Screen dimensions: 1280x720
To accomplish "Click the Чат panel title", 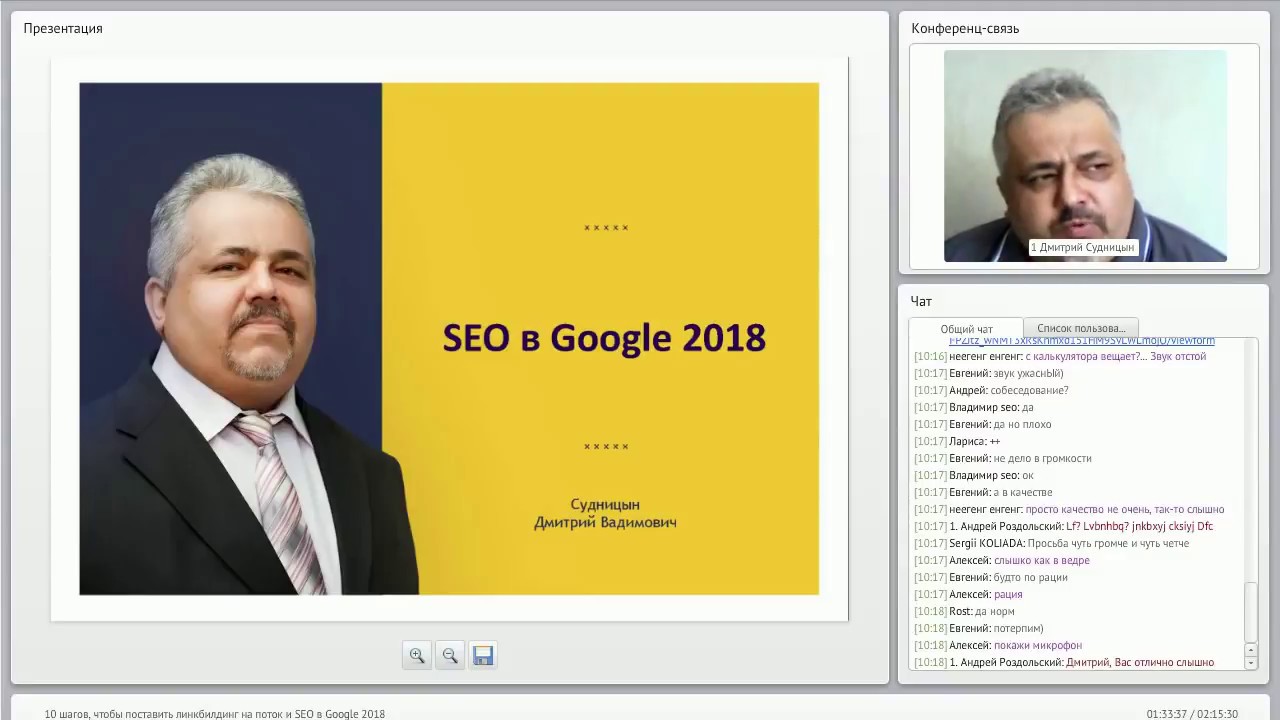I will tap(921, 301).
